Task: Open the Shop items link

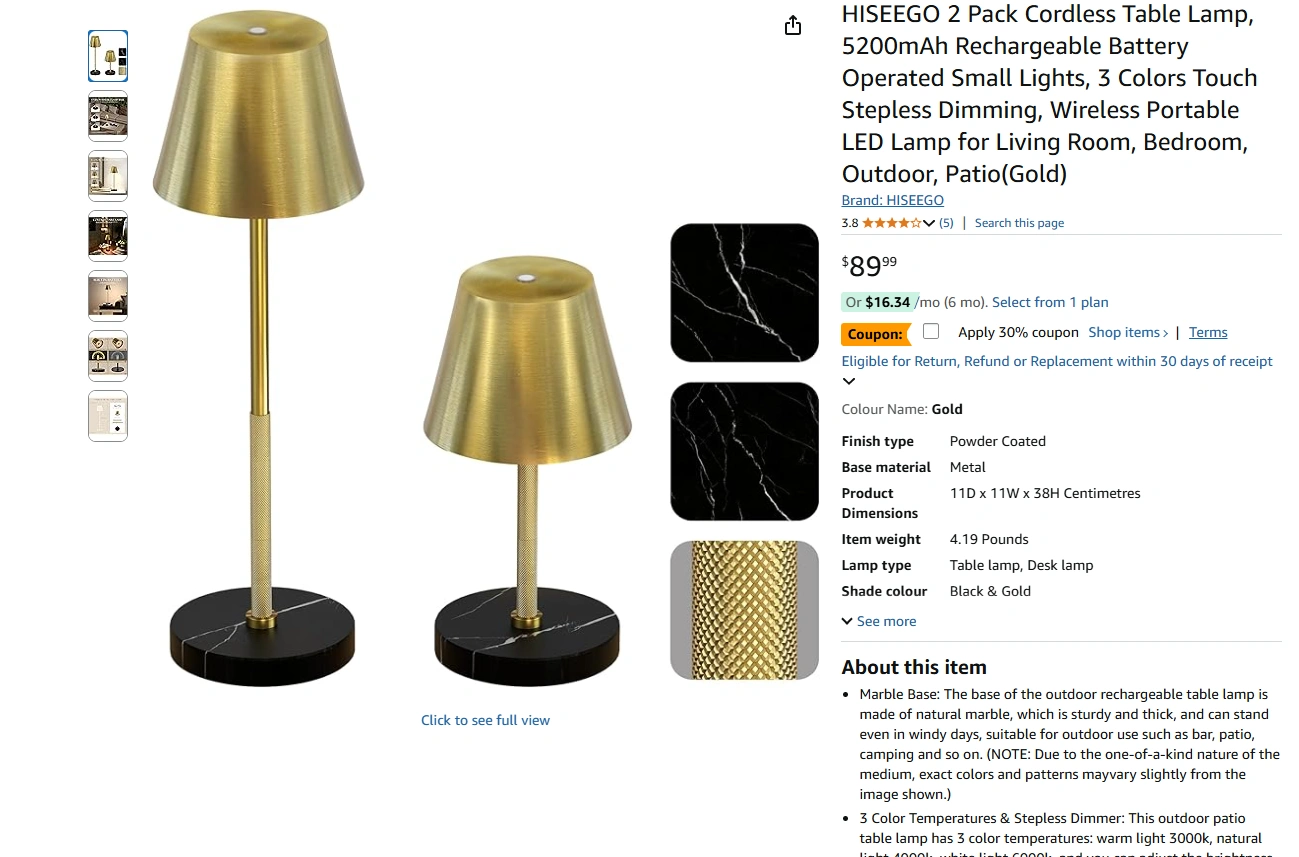Action: (x=1128, y=332)
